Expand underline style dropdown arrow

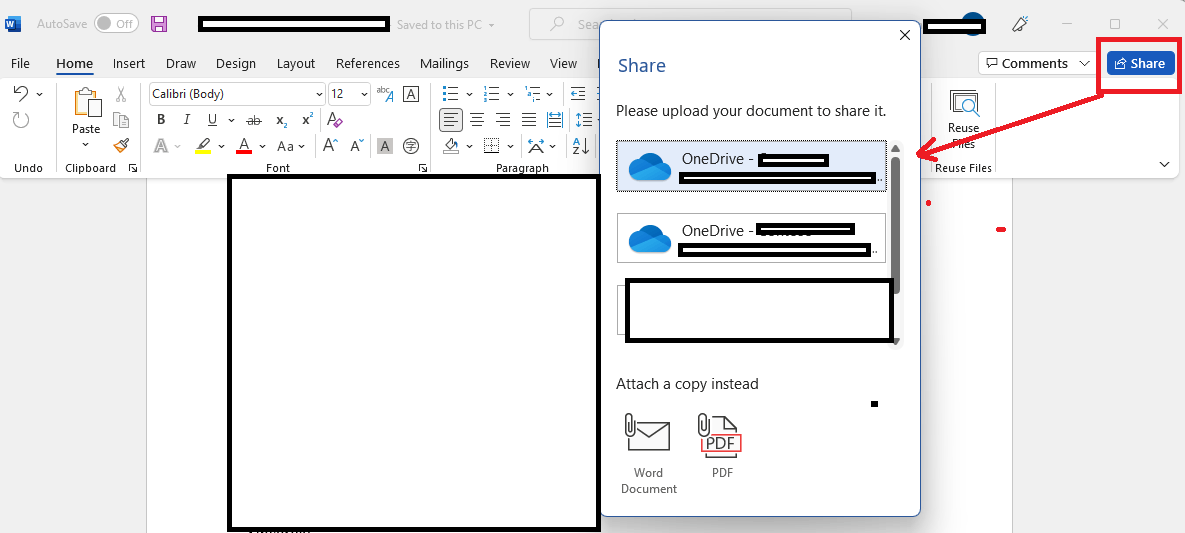click(231, 120)
